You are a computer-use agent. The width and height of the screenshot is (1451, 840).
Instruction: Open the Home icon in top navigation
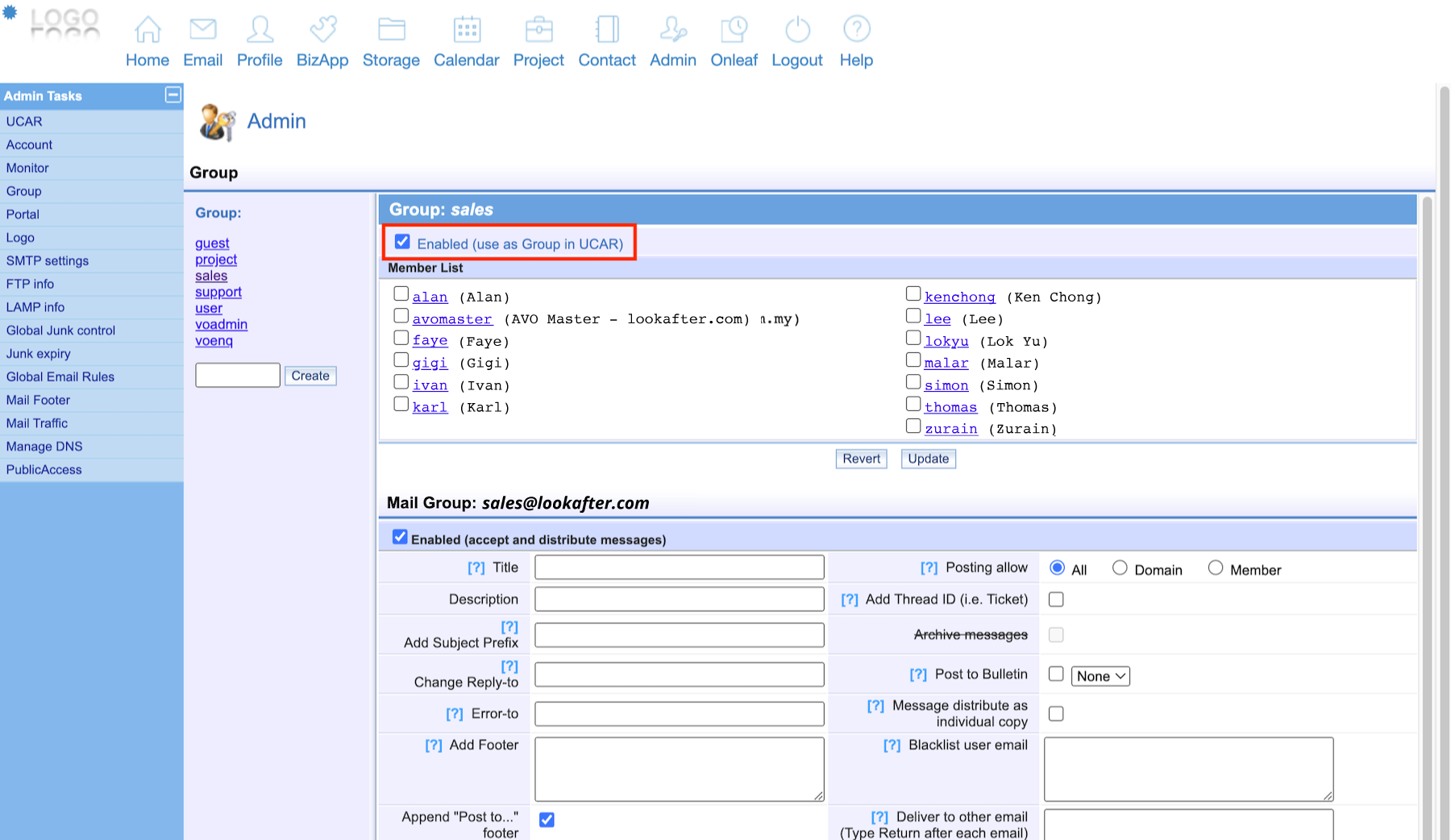pyautogui.click(x=148, y=30)
